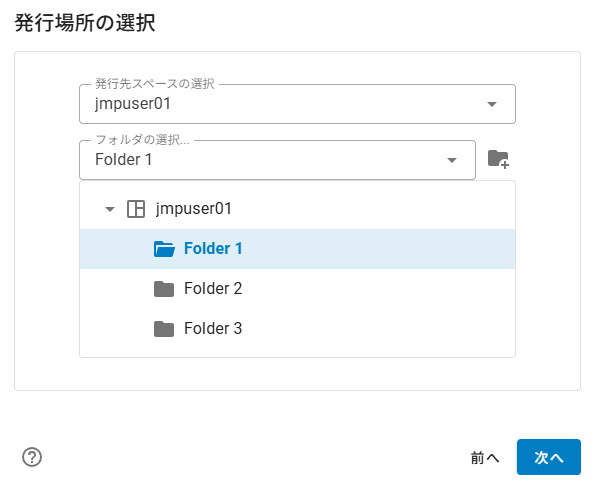This screenshot has height=489, width=597.
Task: Open the 発行先スペースの選択 dropdown arrow
Action: click(492, 104)
